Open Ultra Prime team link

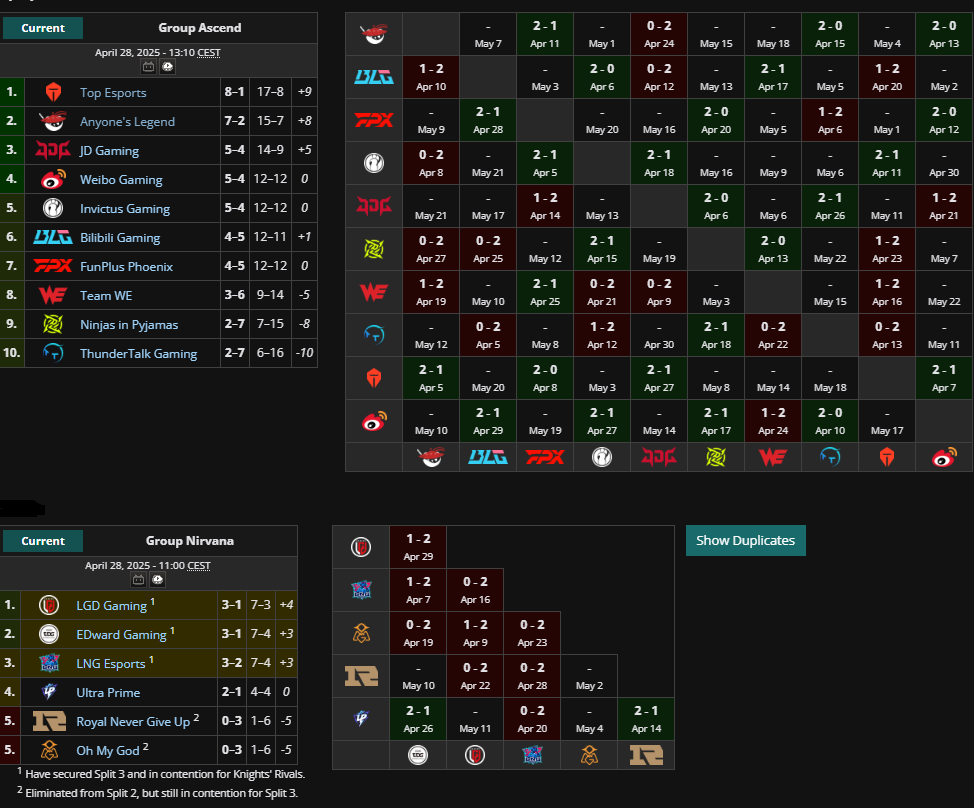(108, 692)
